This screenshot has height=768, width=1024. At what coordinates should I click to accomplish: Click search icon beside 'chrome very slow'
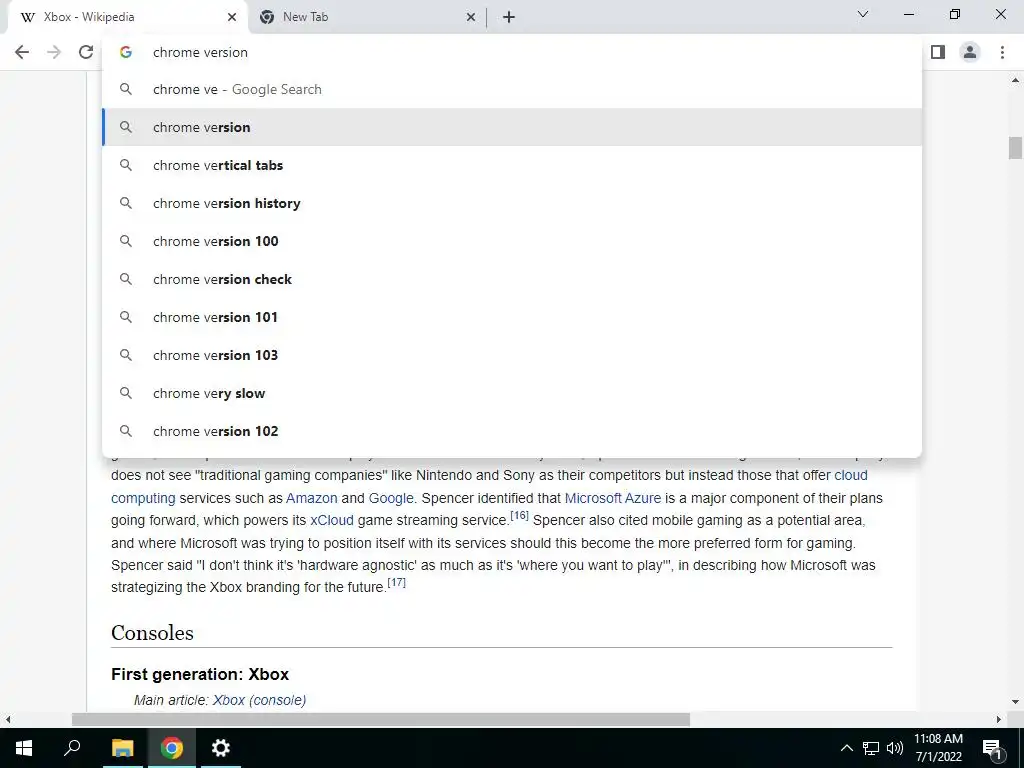tap(126, 393)
